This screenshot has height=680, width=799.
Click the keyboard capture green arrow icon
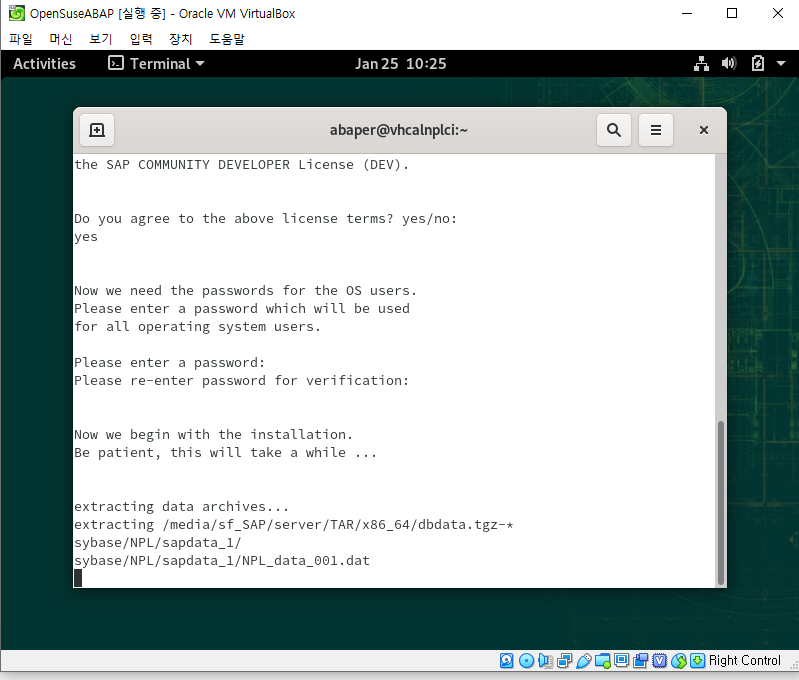click(698, 661)
